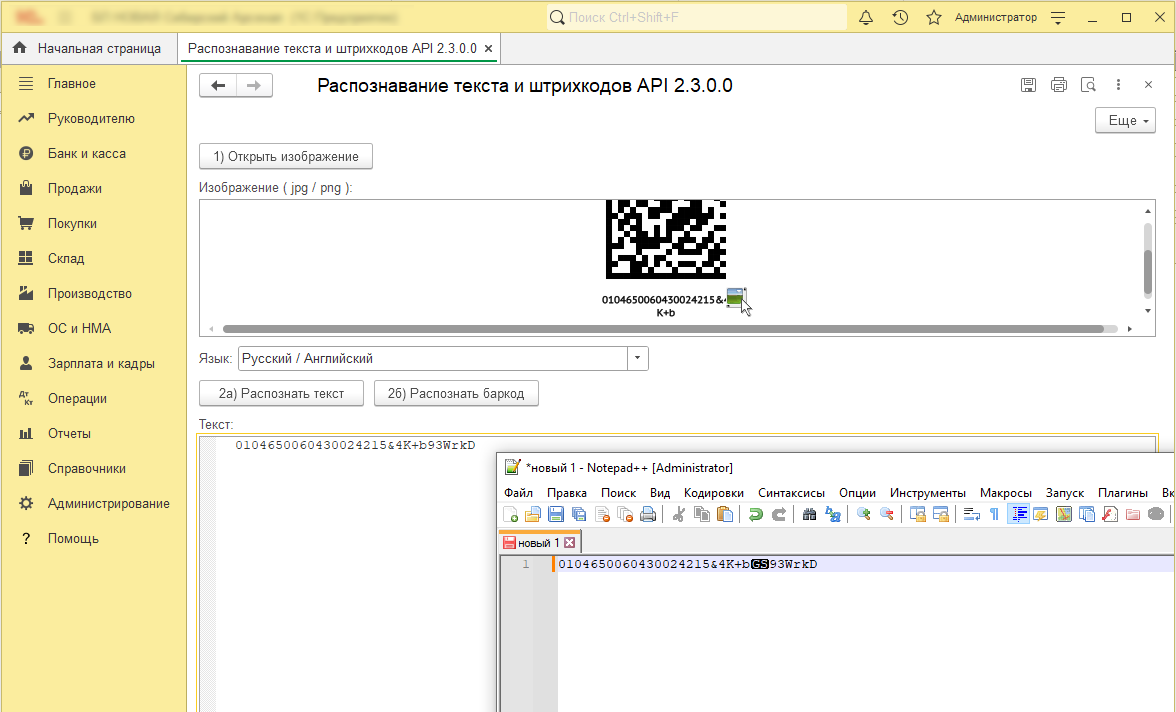
Task: Open Файл menu in Notepad++
Action: click(518, 492)
